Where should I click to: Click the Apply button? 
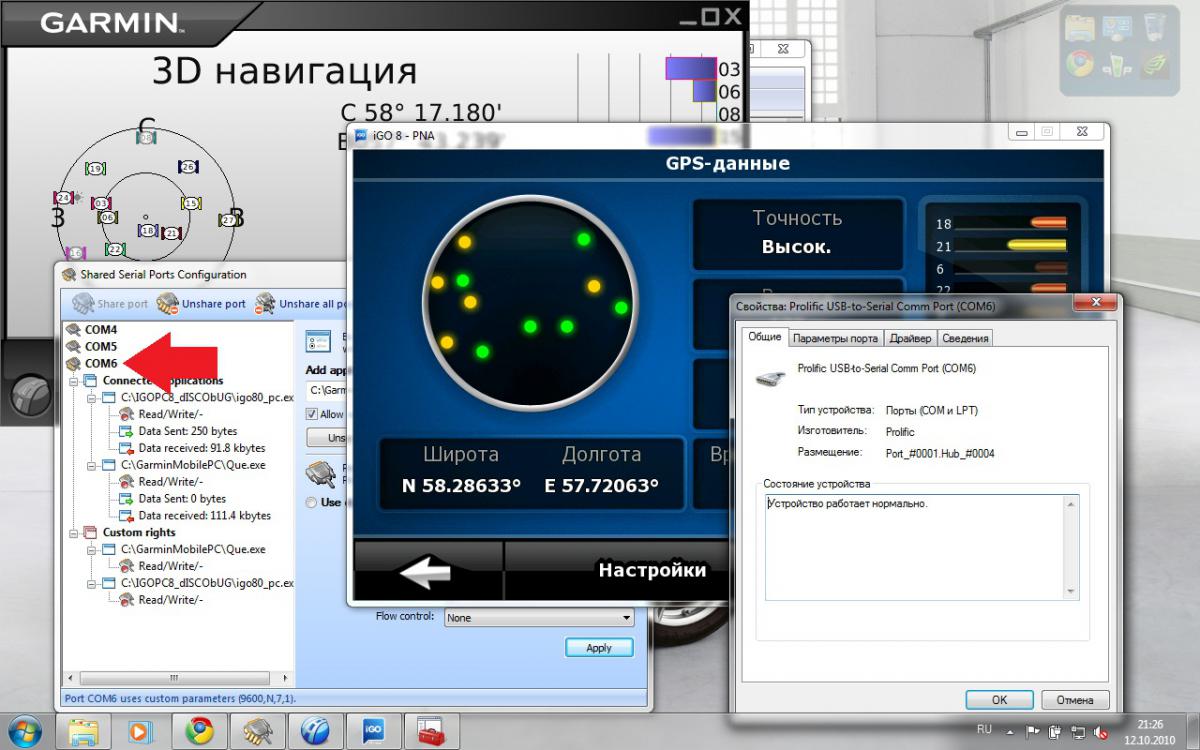[599, 648]
